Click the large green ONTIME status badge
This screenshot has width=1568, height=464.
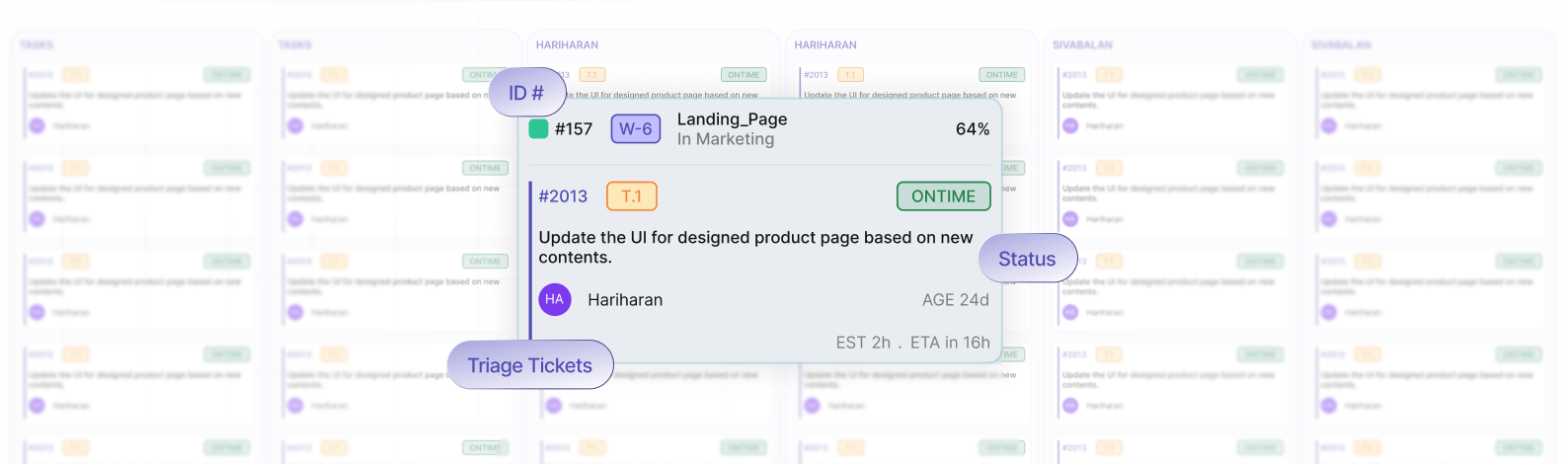pyautogui.click(x=943, y=196)
